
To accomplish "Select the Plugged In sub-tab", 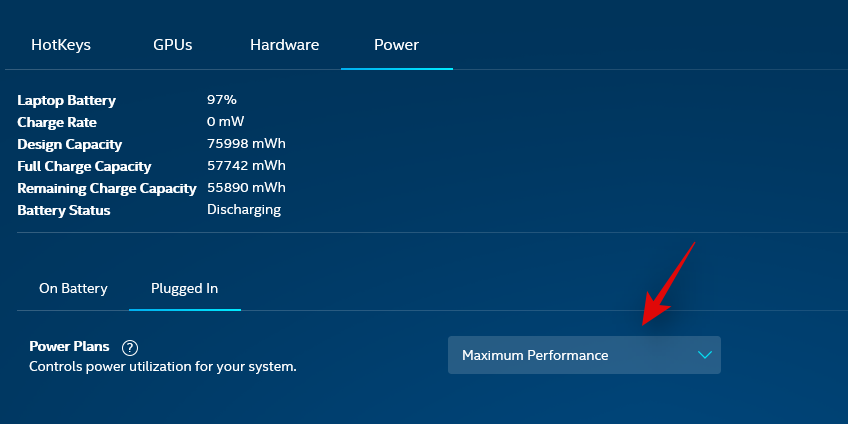I will [x=184, y=288].
